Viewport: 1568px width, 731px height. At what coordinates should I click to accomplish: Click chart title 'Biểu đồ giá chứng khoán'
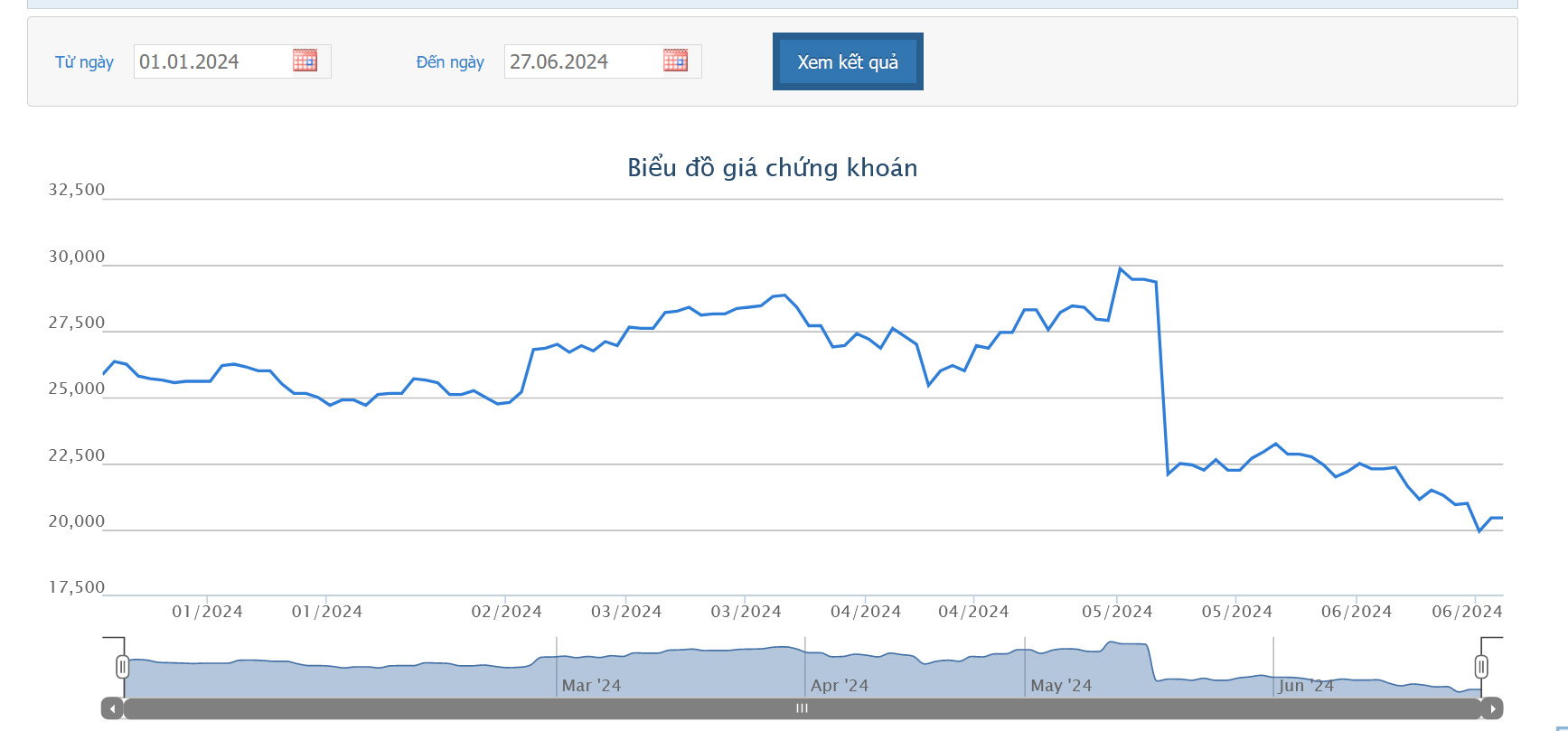(773, 168)
